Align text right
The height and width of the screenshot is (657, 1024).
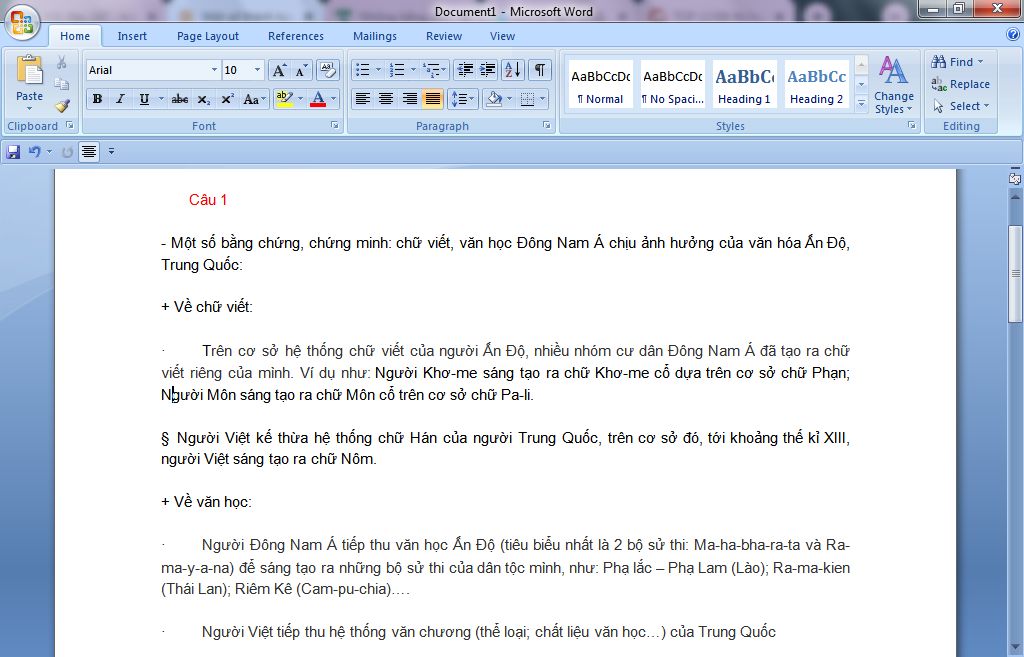click(409, 99)
